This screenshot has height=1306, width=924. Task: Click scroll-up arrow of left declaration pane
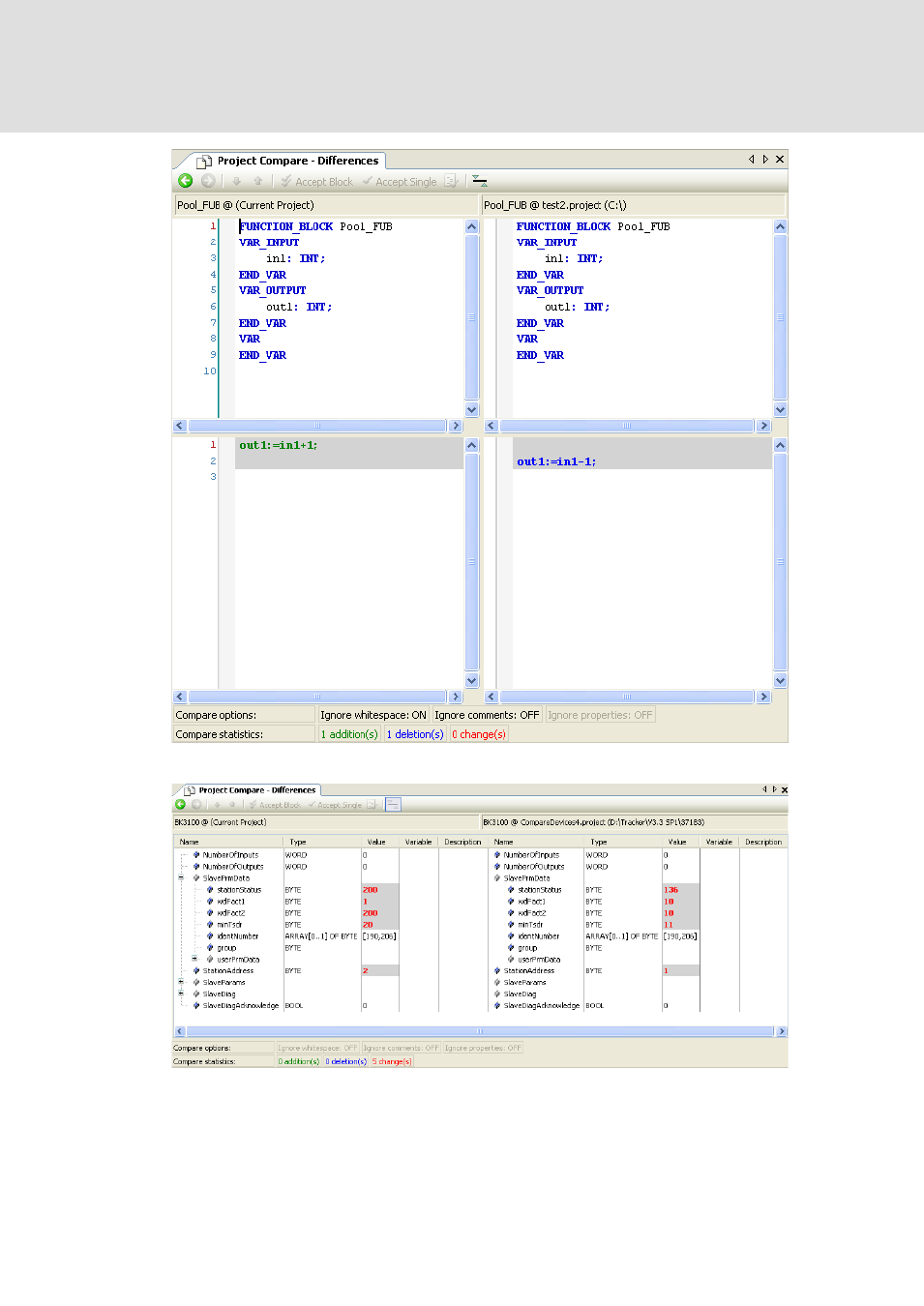click(x=472, y=226)
